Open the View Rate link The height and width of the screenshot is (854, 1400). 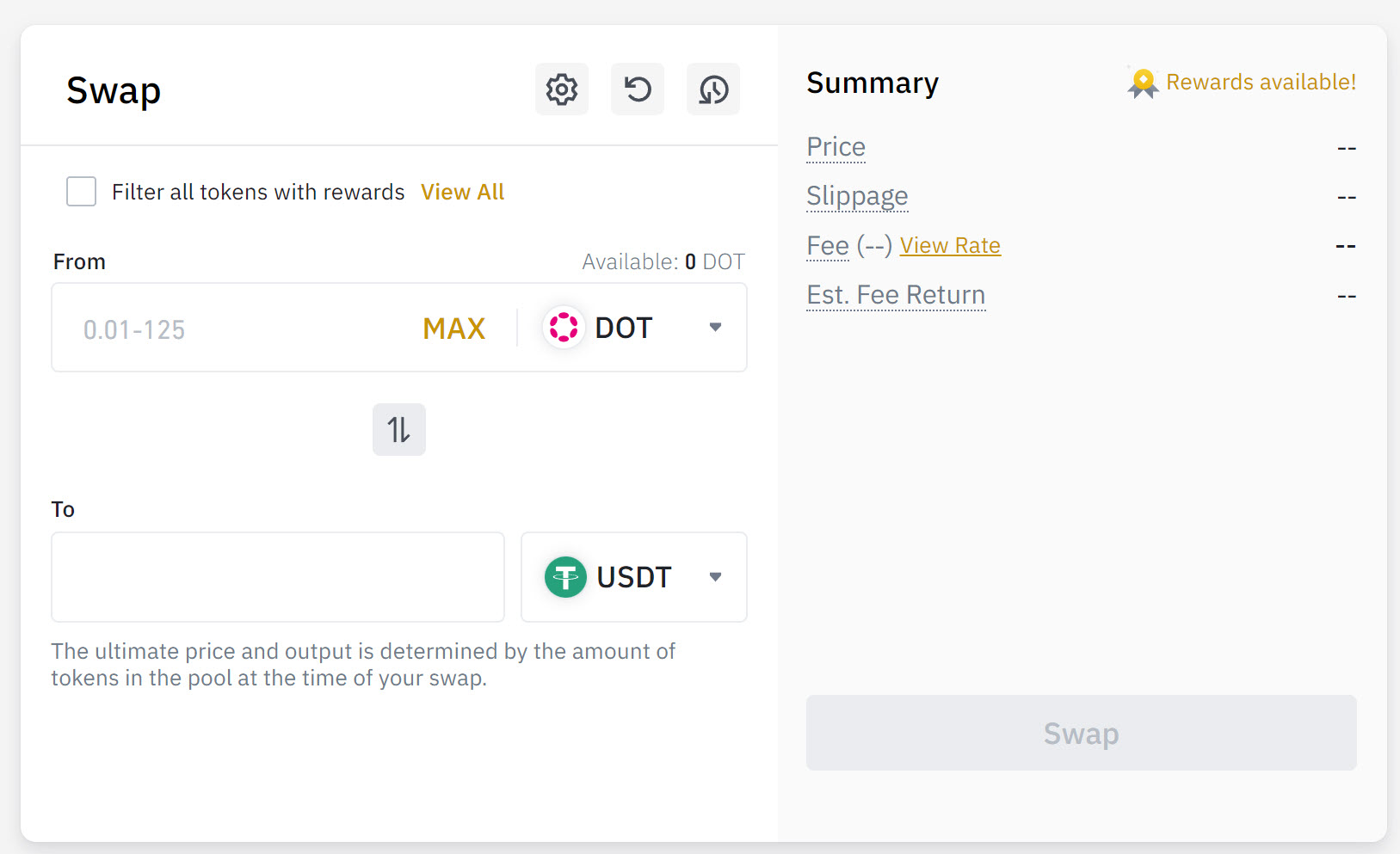coord(950,246)
